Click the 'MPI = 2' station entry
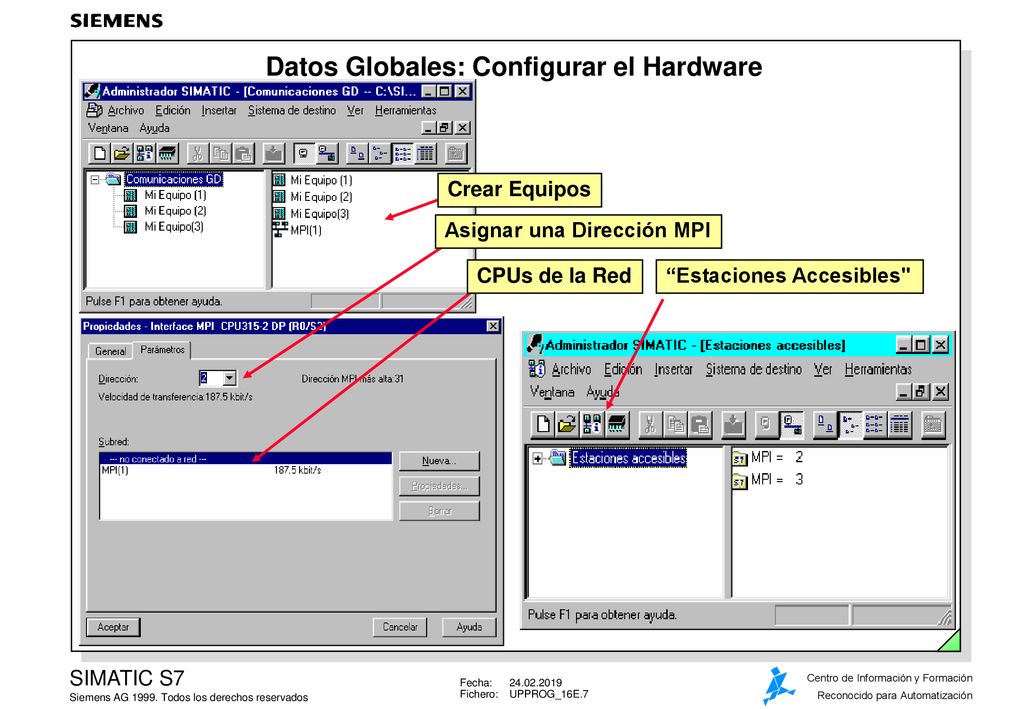 [x=768, y=458]
